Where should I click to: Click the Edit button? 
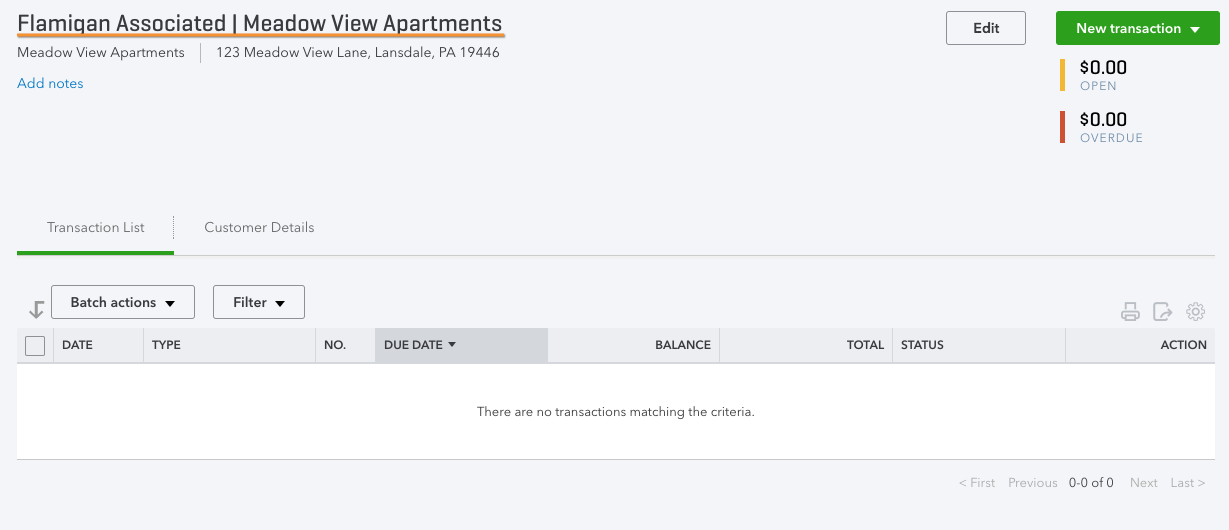tap(986, 28)
